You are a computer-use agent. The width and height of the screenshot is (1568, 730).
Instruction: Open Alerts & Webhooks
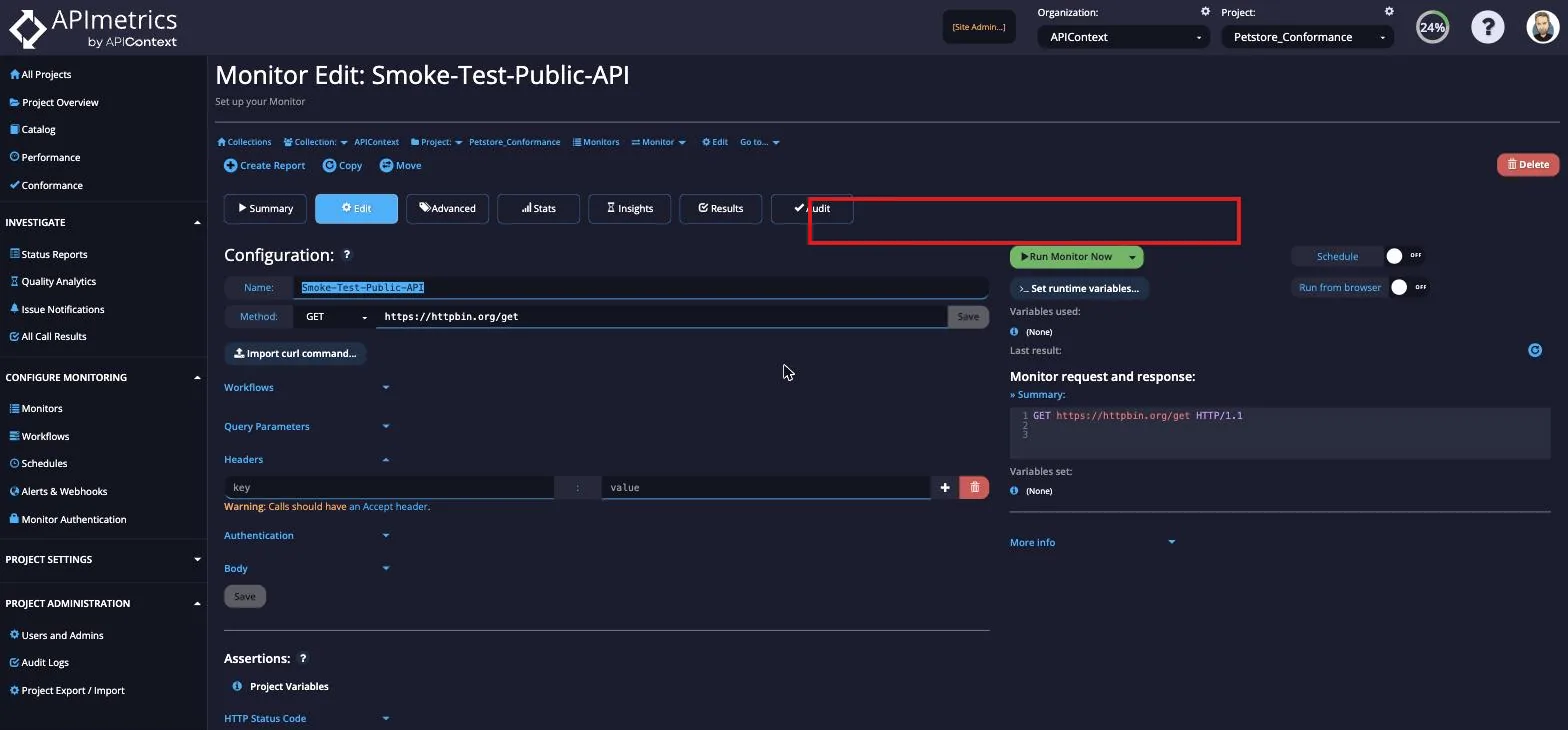58,491
